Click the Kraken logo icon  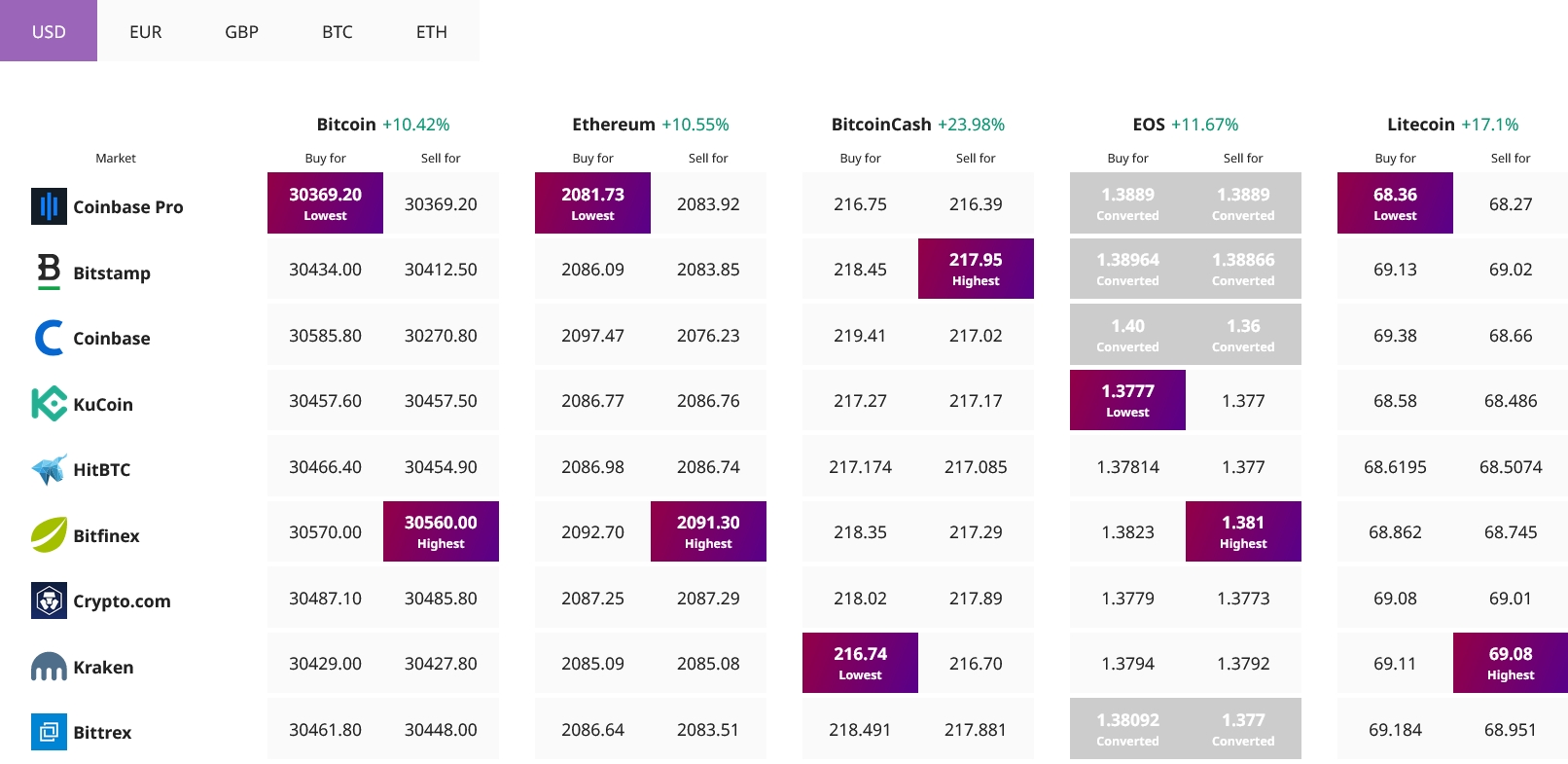pos(49,667)
